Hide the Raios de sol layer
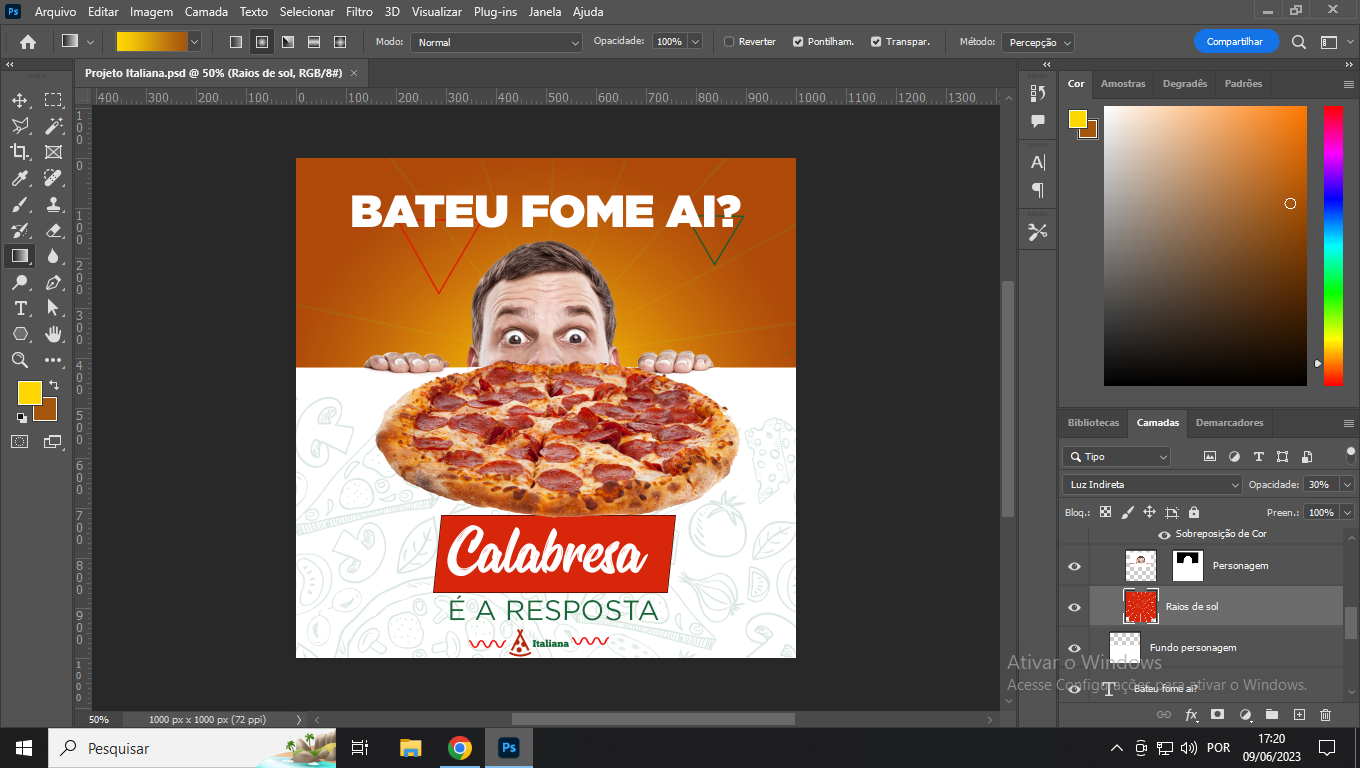 (x=1074, y=607)
